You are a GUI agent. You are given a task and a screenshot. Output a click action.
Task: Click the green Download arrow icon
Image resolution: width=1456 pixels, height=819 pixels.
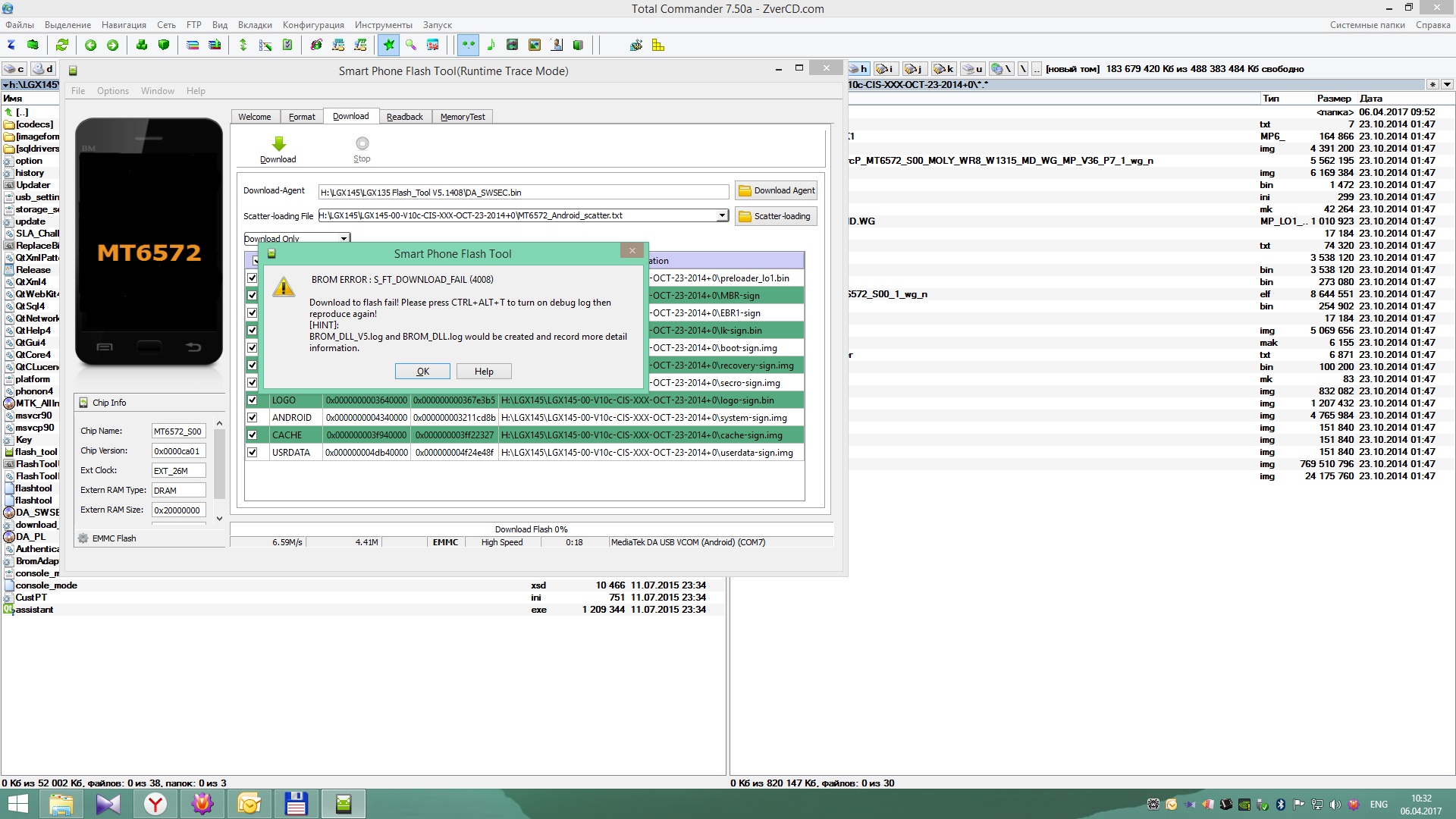(278, 144)
